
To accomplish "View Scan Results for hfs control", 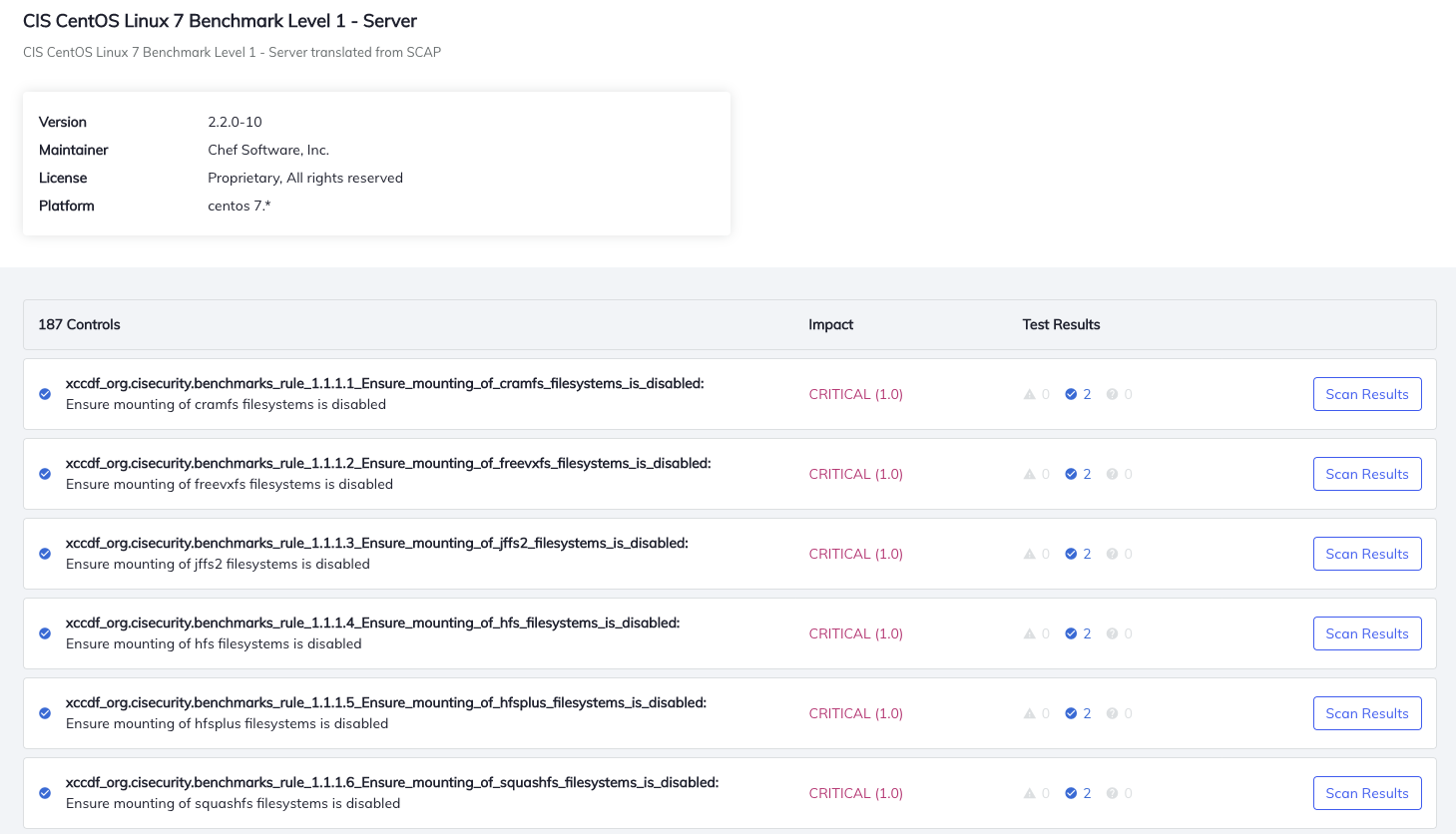I will (1367, 633).
